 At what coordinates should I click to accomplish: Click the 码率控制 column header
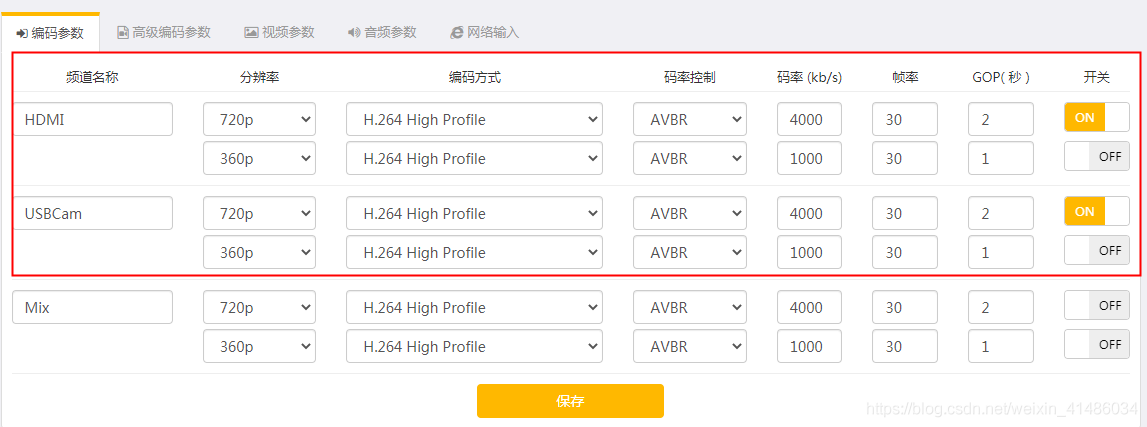pos(690,78)
